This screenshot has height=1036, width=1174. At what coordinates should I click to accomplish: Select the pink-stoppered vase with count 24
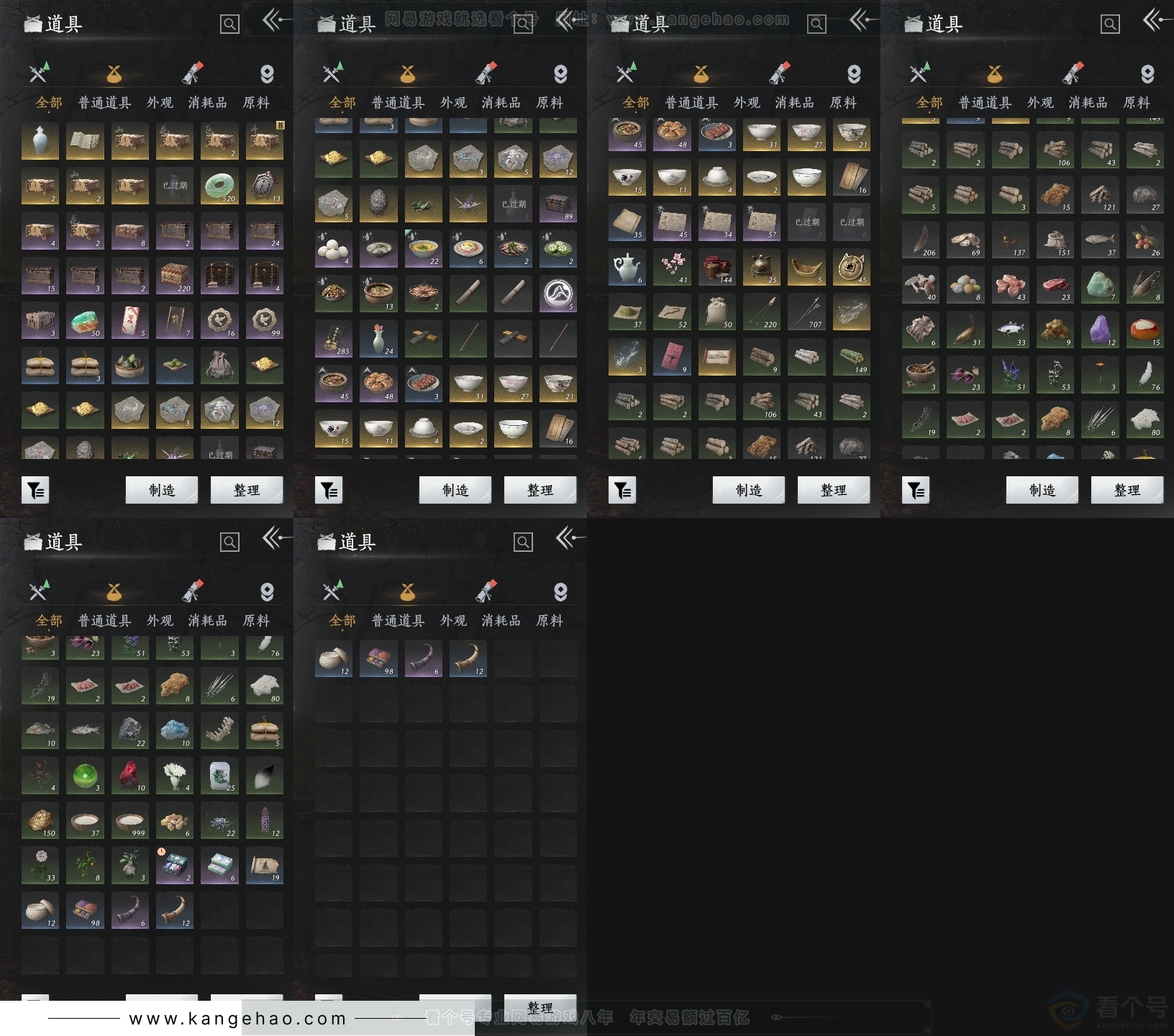[378, 339]
